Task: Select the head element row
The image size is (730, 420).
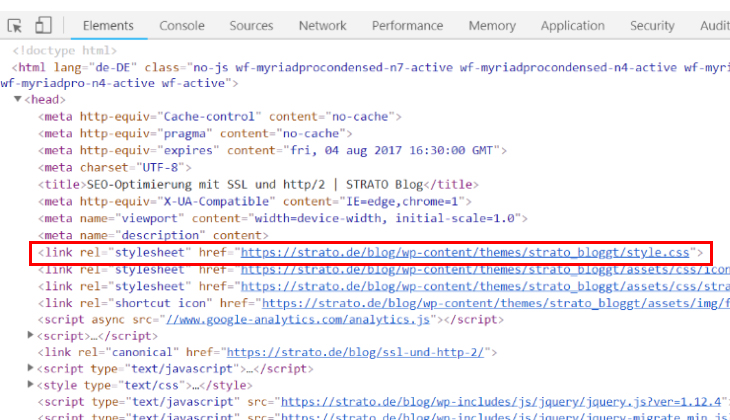Action: 45,99
